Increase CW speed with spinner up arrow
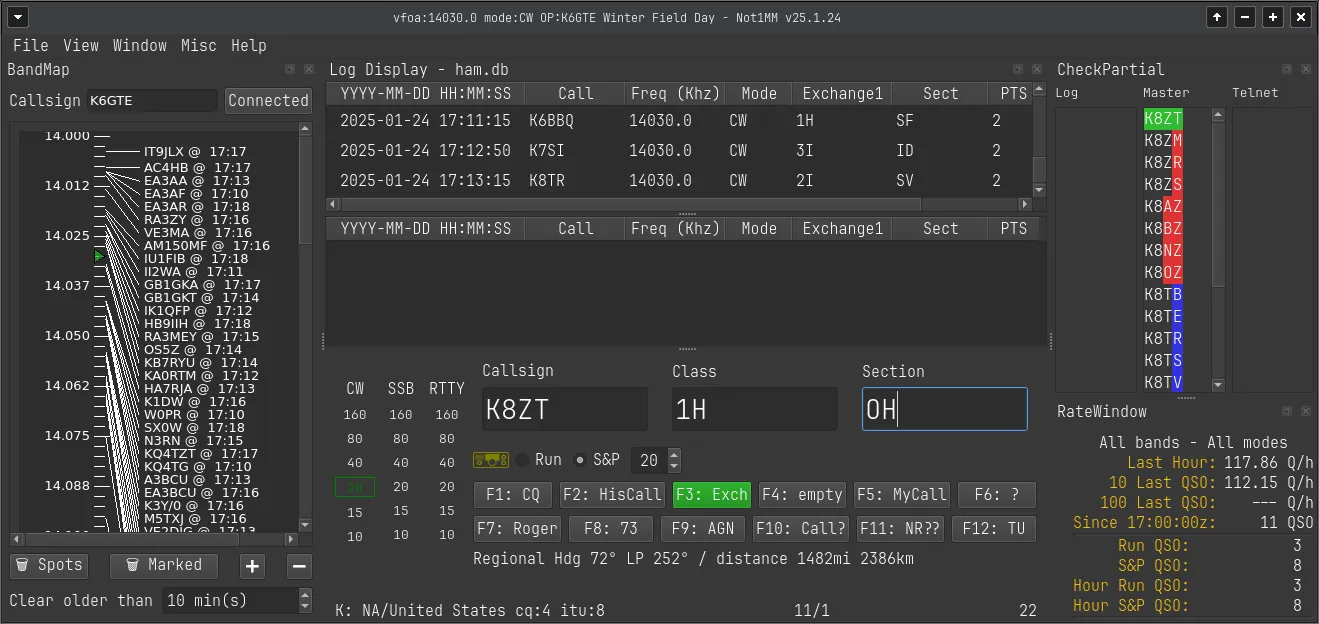Image resolution: width=1319 pixels, height=624 pixels. click(674, 454)
